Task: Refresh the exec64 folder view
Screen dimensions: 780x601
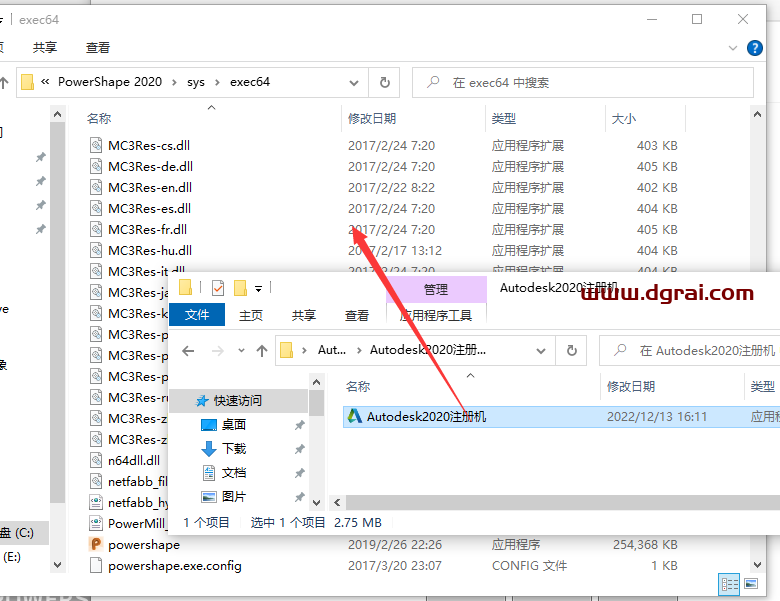Action: 385,82
